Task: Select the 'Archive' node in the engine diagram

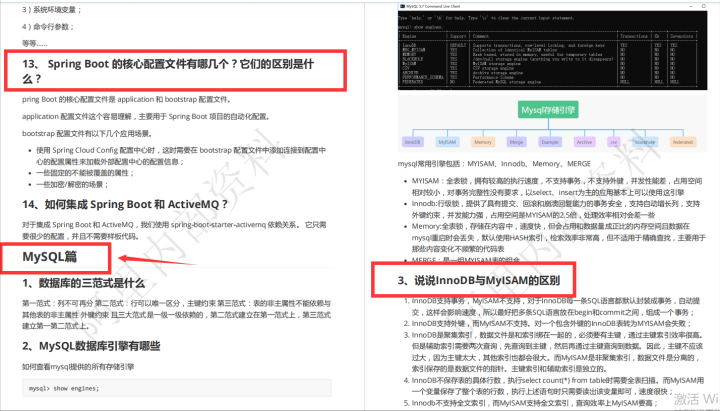Action: [584, 142]
